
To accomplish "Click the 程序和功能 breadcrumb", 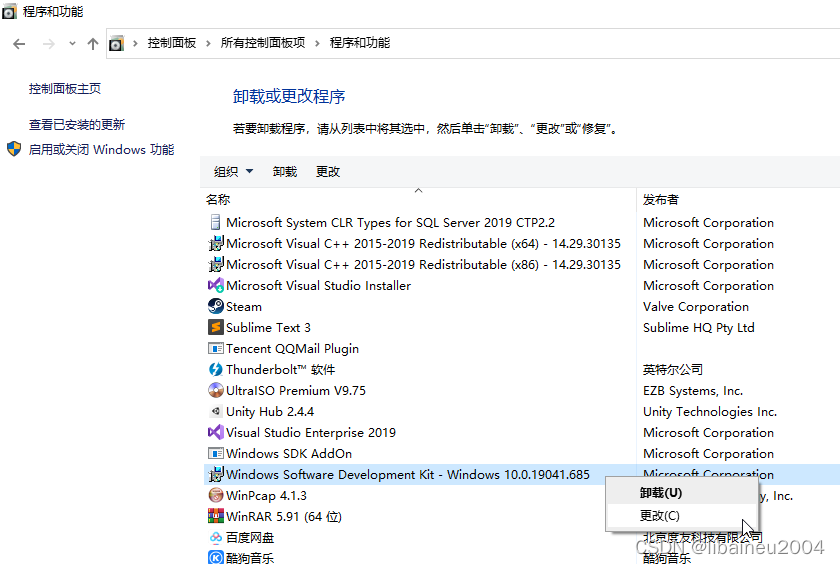I will click(x=360, y=43).
